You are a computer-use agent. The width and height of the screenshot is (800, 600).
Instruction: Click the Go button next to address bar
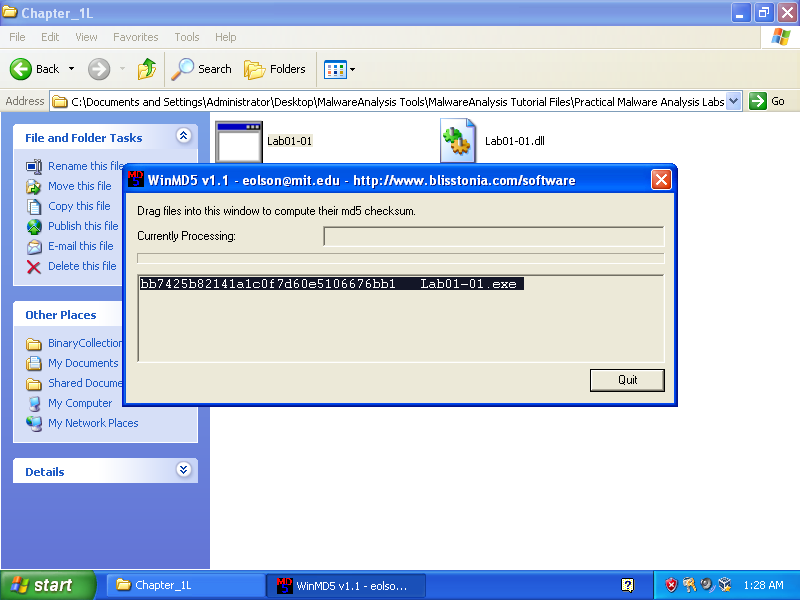[768, 101]
